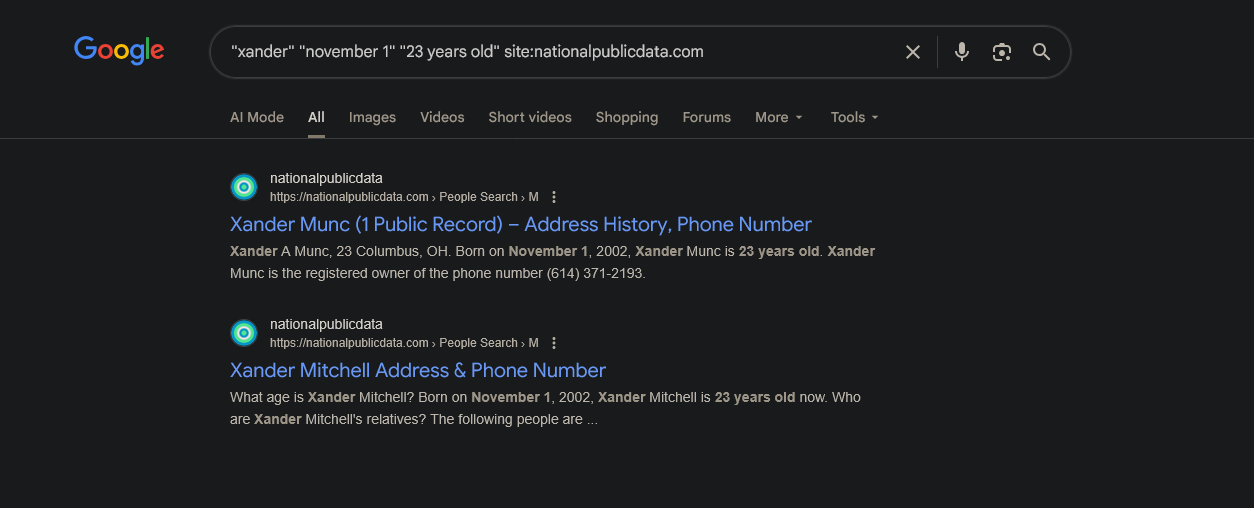Viewport: 1254px width, 508px height.
Task: Open the Forums tab
Action: 706,117
